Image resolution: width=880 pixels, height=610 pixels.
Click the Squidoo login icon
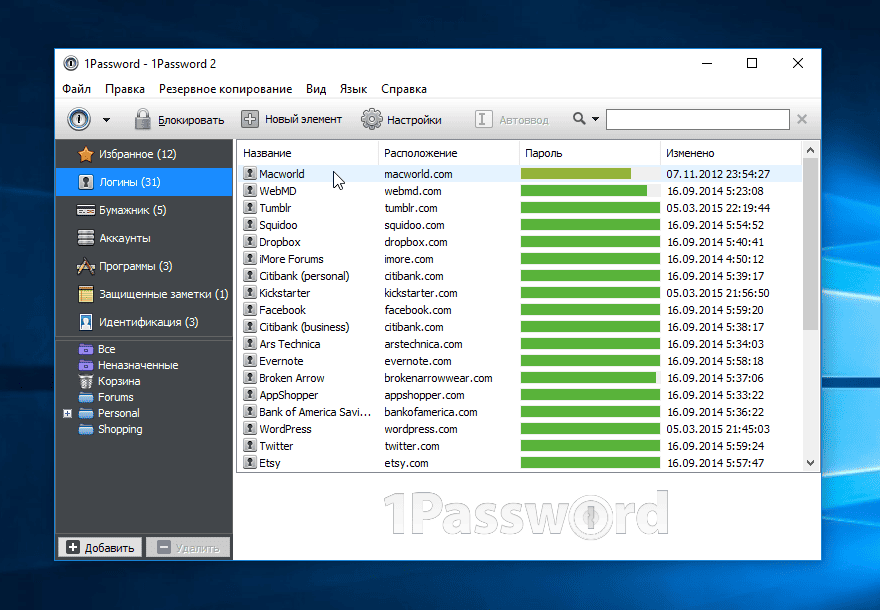pyautogui.click(x=250, y=224)
